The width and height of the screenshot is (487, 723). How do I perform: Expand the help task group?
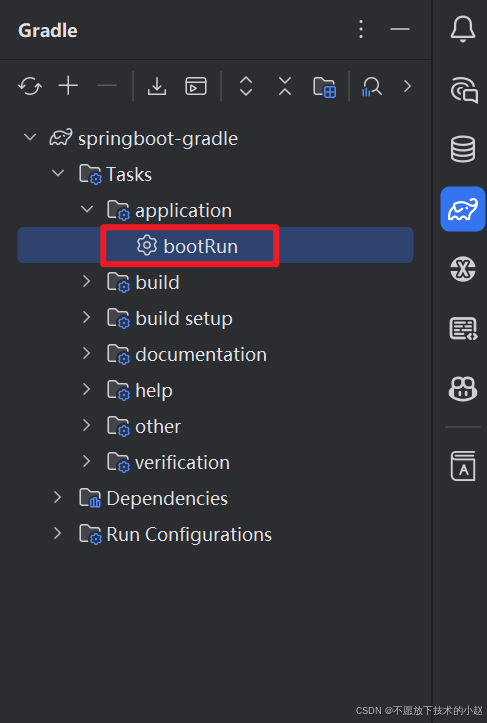tap(86, 389)
